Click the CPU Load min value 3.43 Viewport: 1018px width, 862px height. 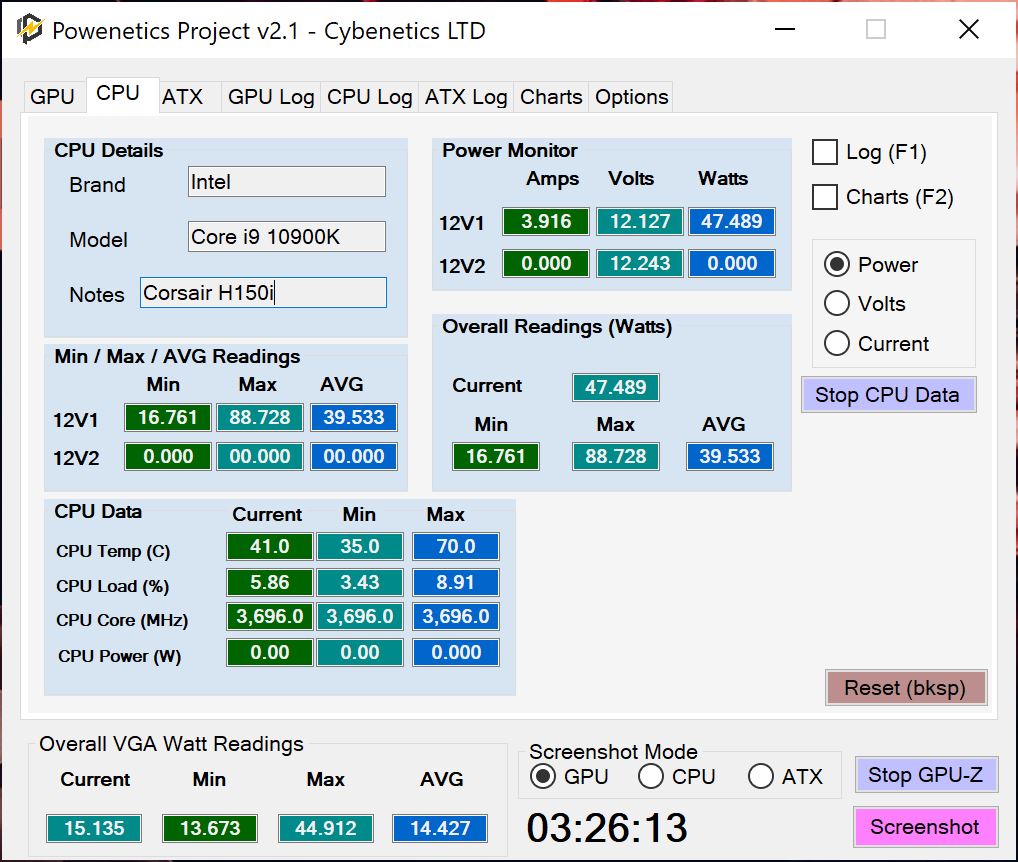(360, 582)
